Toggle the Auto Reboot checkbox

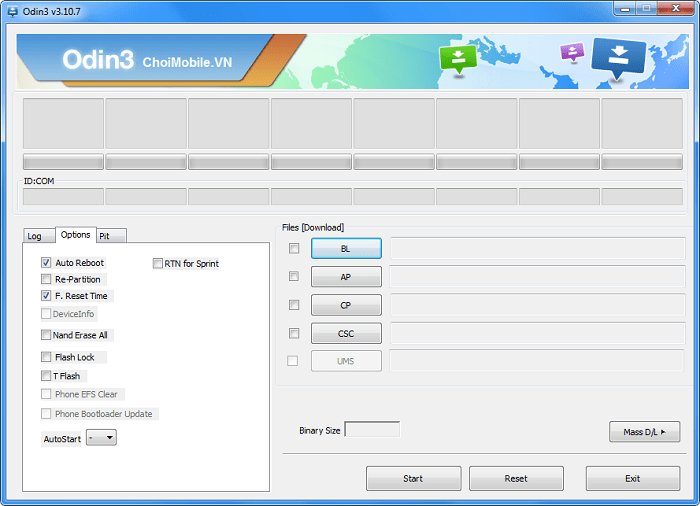click(x=46, y=263)
